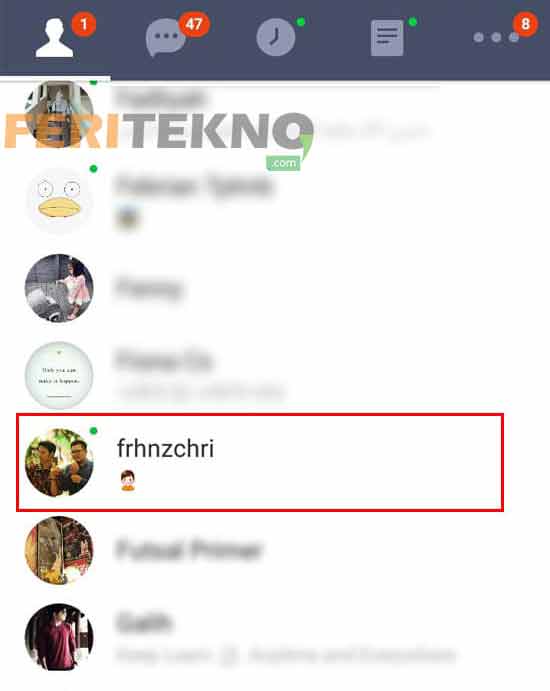Open the Chats tab speech bubble icon
Screen dimensions: 550x691
165,38
